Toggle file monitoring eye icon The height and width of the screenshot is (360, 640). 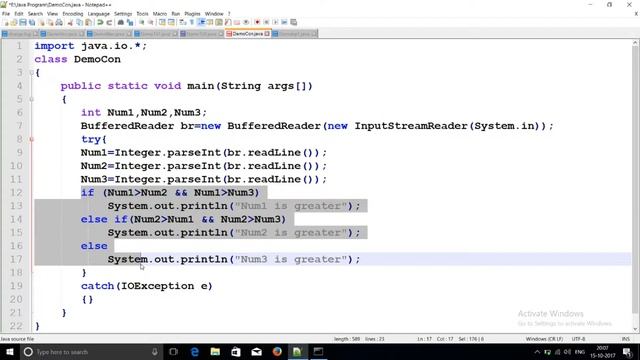click(x=246, y=22)
